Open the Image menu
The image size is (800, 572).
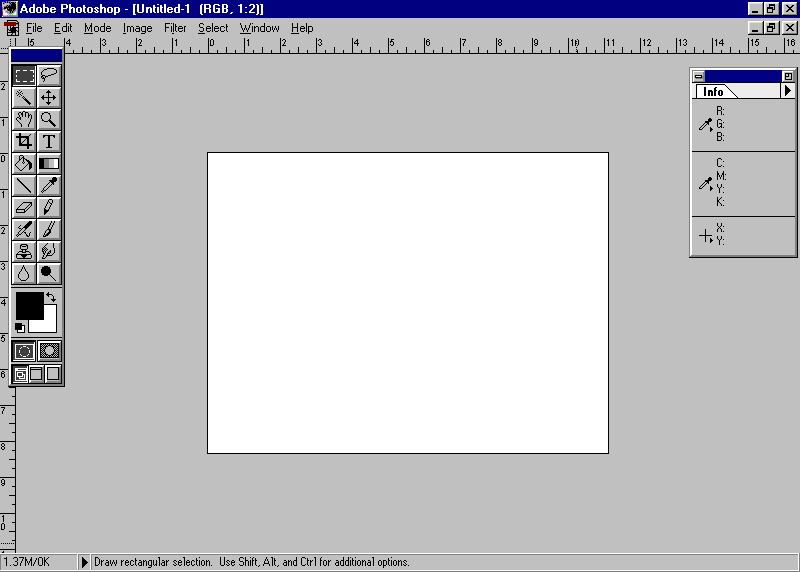point(137,28)
